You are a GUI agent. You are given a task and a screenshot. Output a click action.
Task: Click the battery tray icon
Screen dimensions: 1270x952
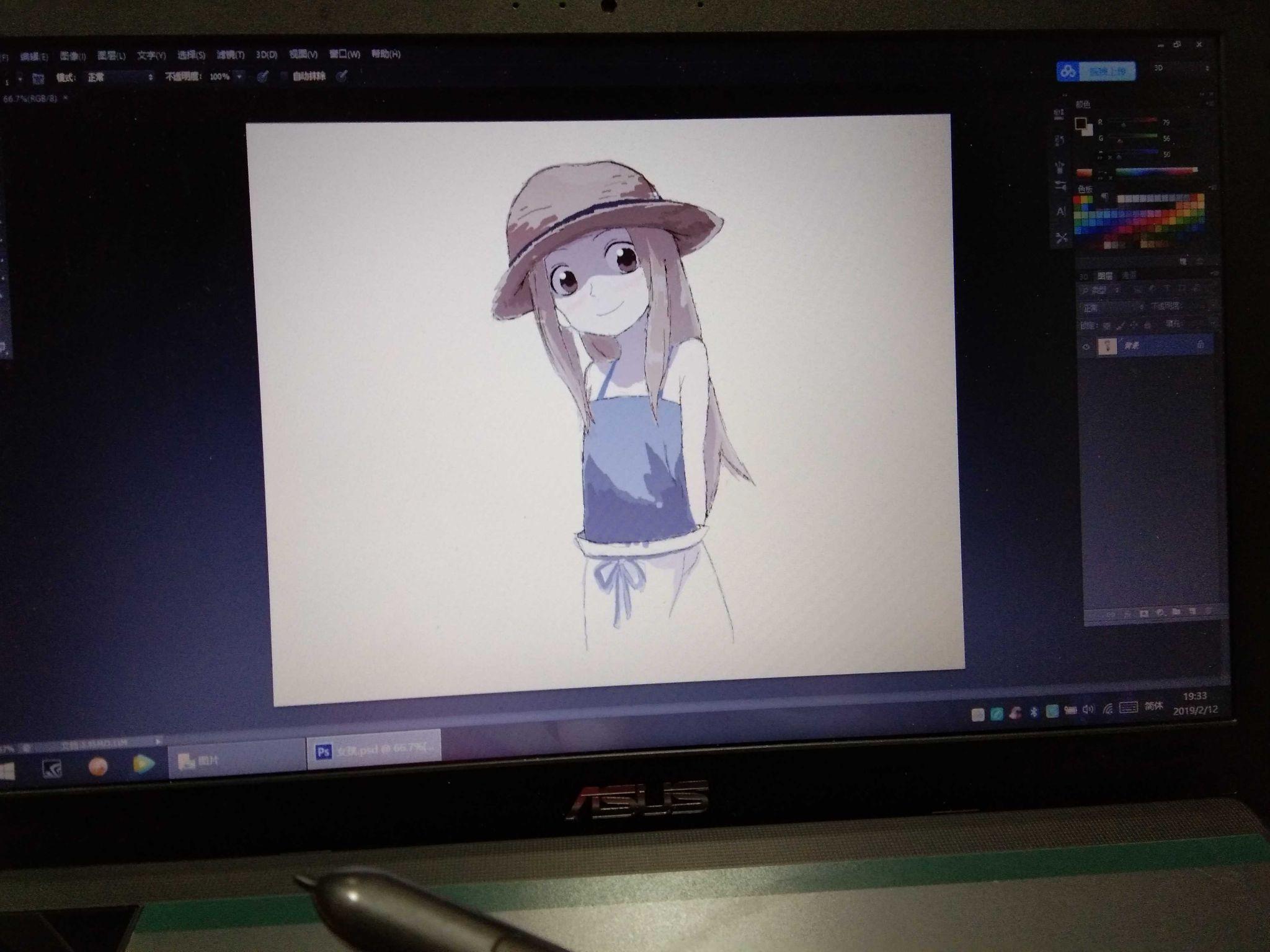click(x=1070, y=710)
